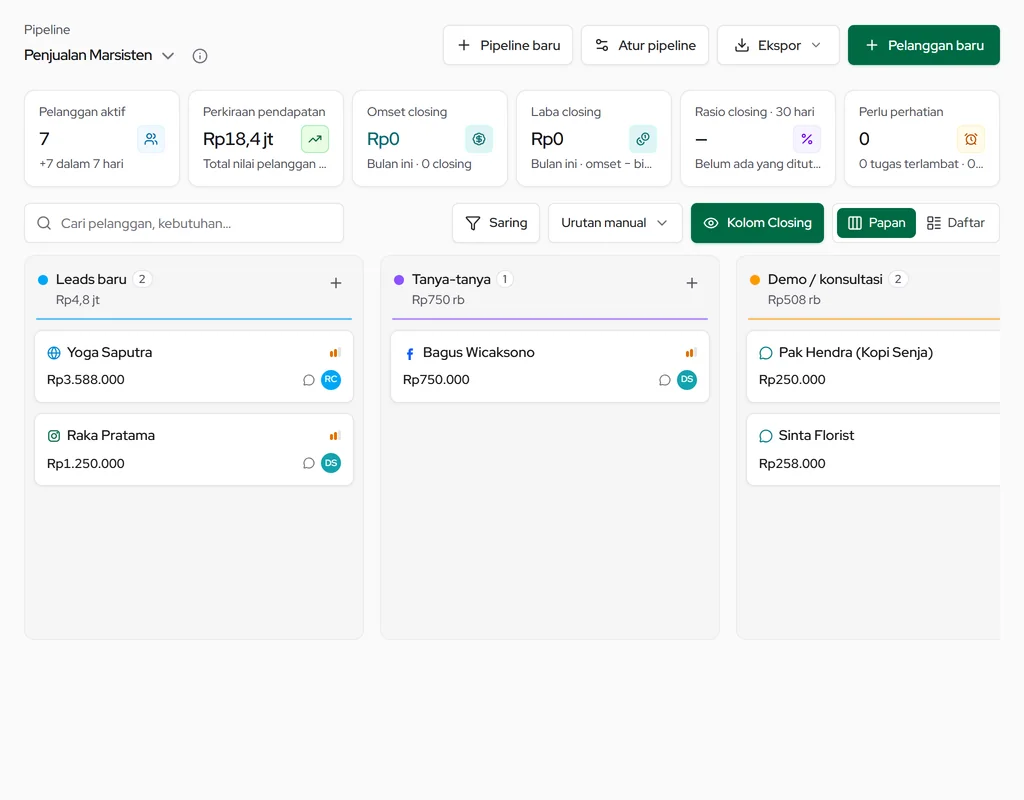Screen dimensions: 1024x800
Task: Click the info icon beside Penjualan Marsisten
Action: 200,56
